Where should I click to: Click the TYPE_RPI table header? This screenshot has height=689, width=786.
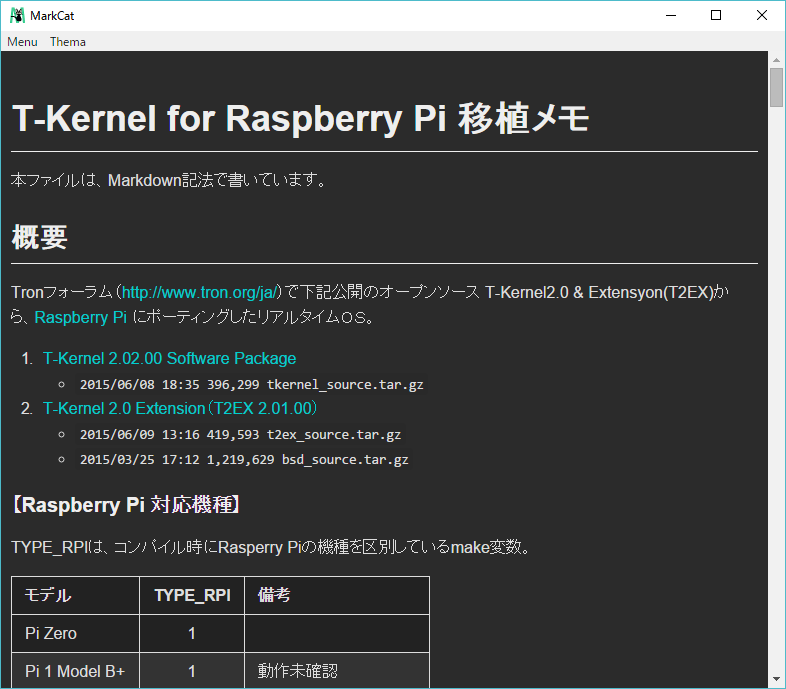[x=192, y=595]
